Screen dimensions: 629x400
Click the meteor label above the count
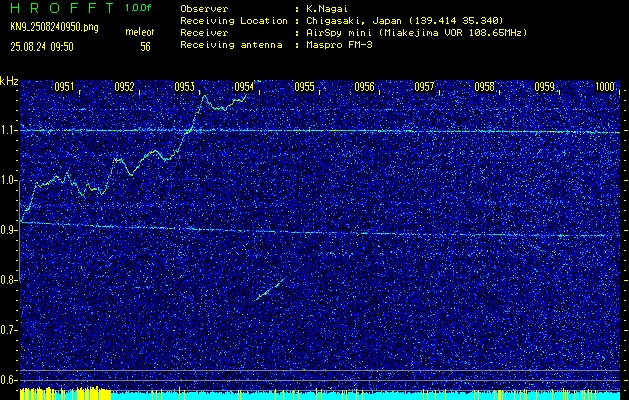click(x=140, y=32)
